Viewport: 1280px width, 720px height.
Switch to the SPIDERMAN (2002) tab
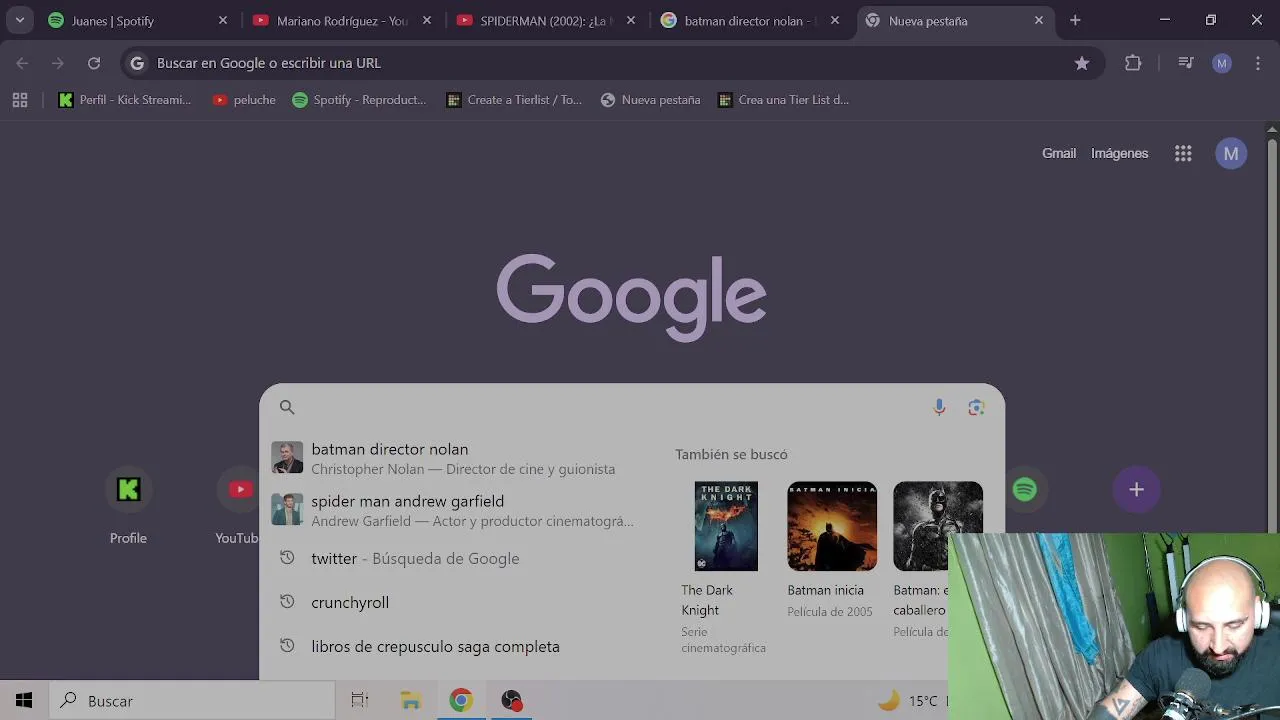547,20
